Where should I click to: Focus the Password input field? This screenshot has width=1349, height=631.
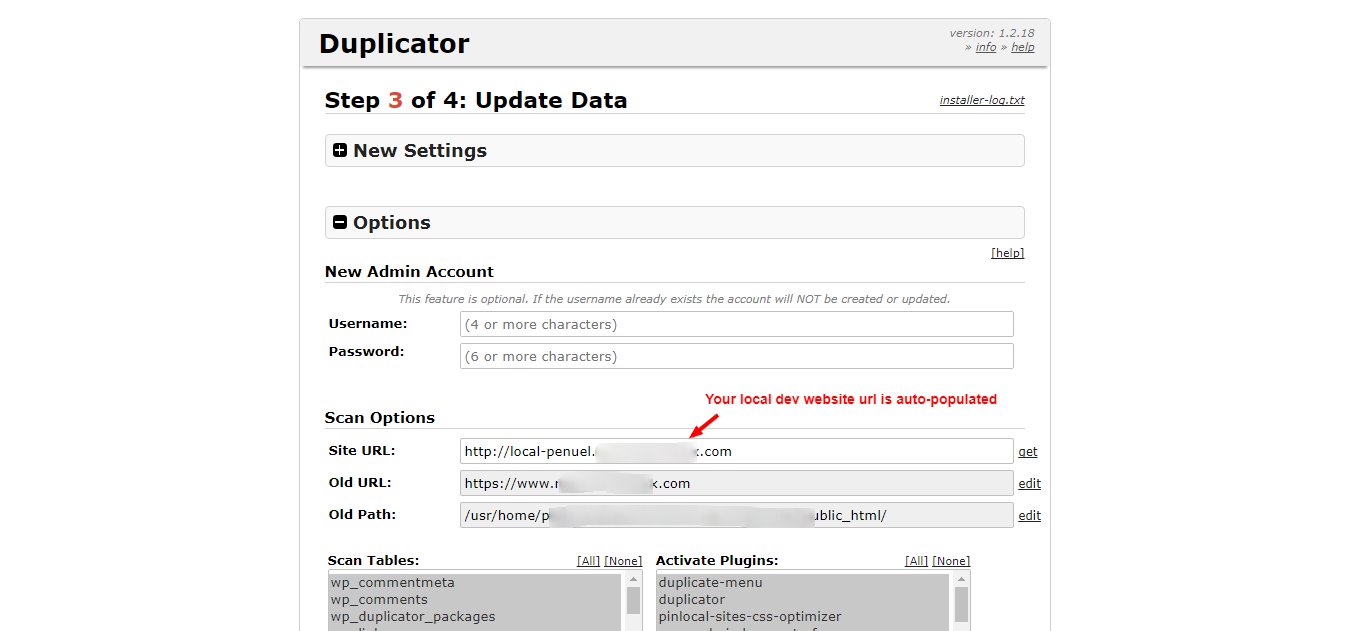click(x=736, y=356)
